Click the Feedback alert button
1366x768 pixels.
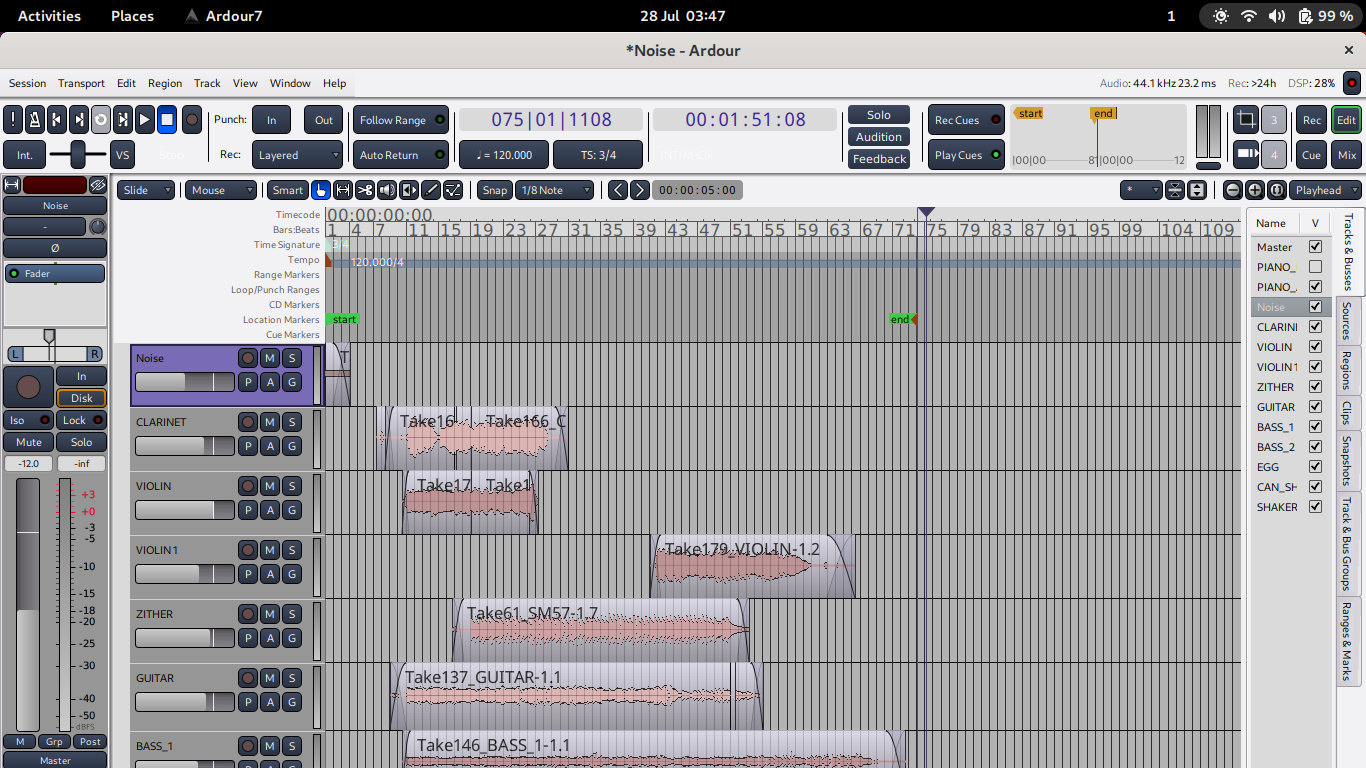click(x=879, y=159)
